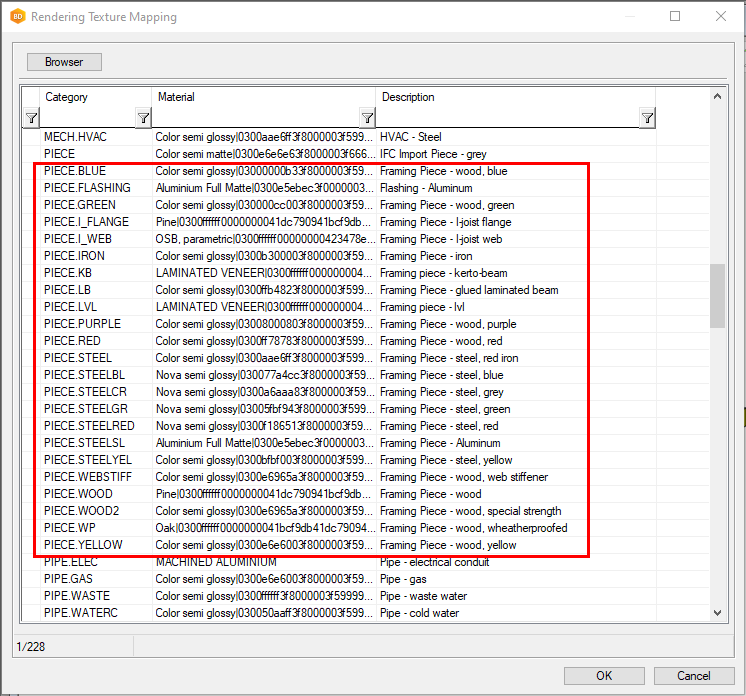Sort by the Category column header
Image resolution: width=746 pixels, height=696 pixels.
[x=95, y=97]
